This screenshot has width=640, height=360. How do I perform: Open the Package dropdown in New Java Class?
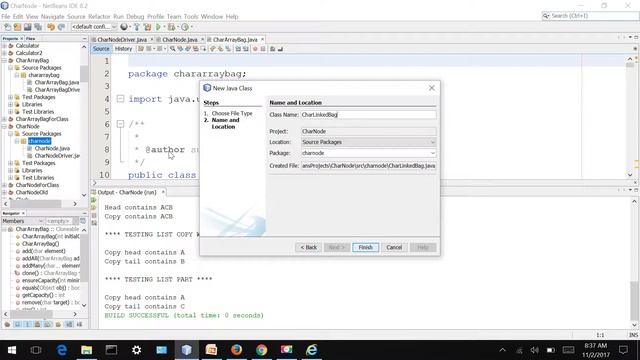(433, 153)
